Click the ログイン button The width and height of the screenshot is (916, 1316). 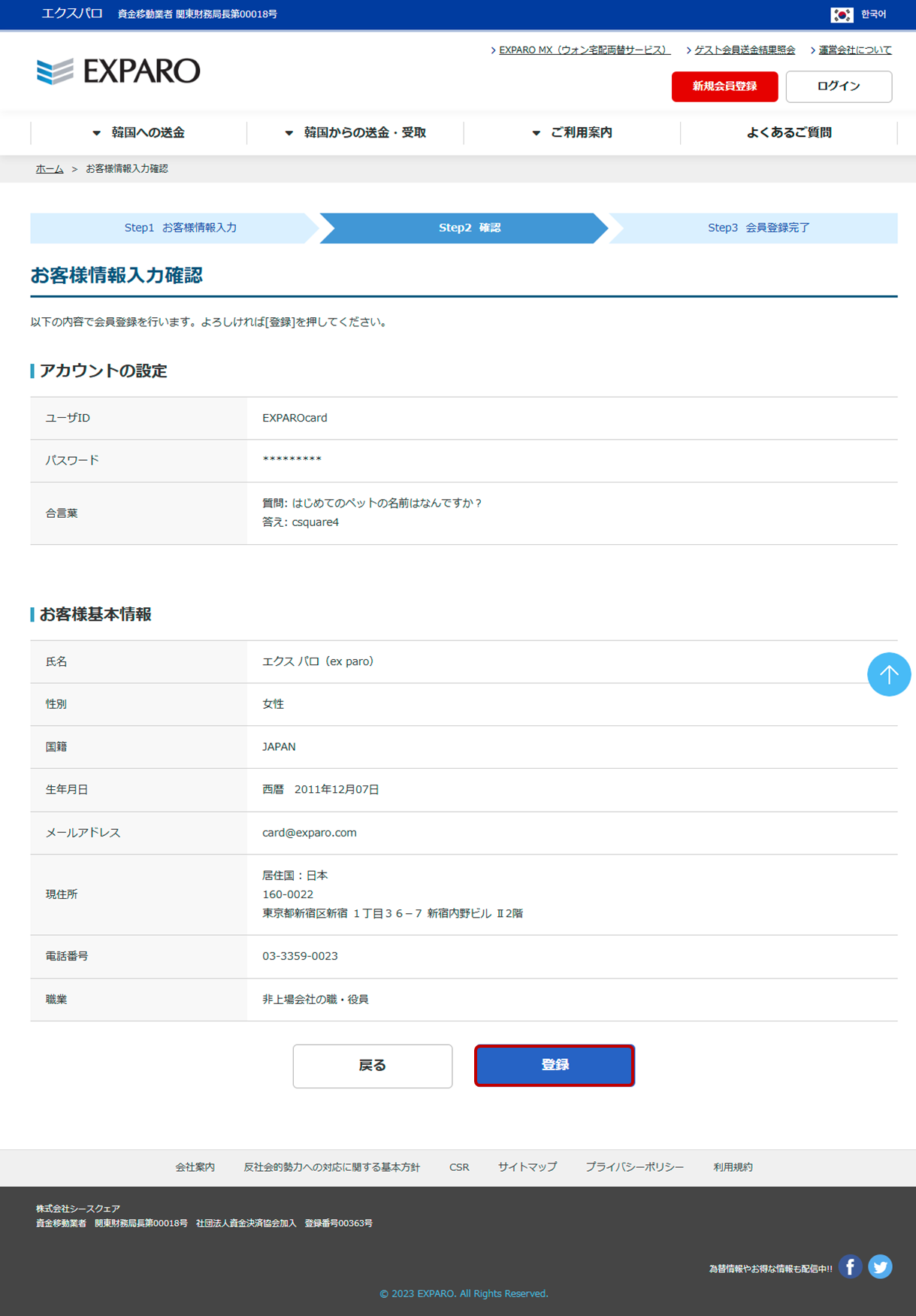coord(839,86)
